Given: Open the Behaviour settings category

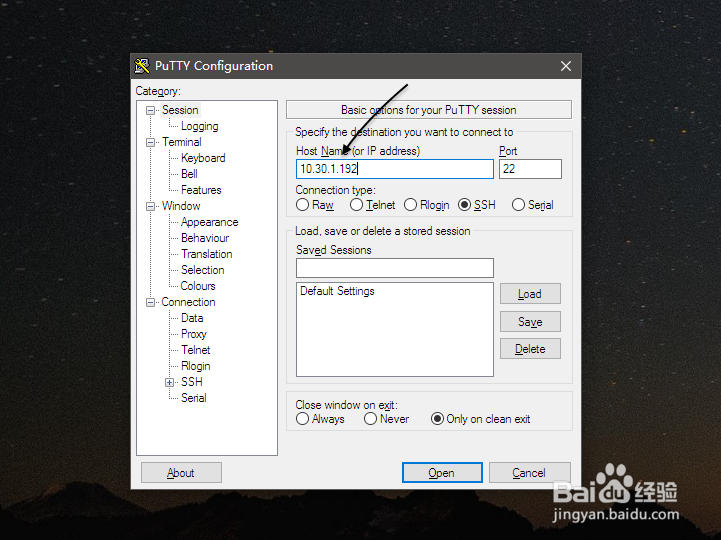Looking at the screenshot, I should (205, 238).
